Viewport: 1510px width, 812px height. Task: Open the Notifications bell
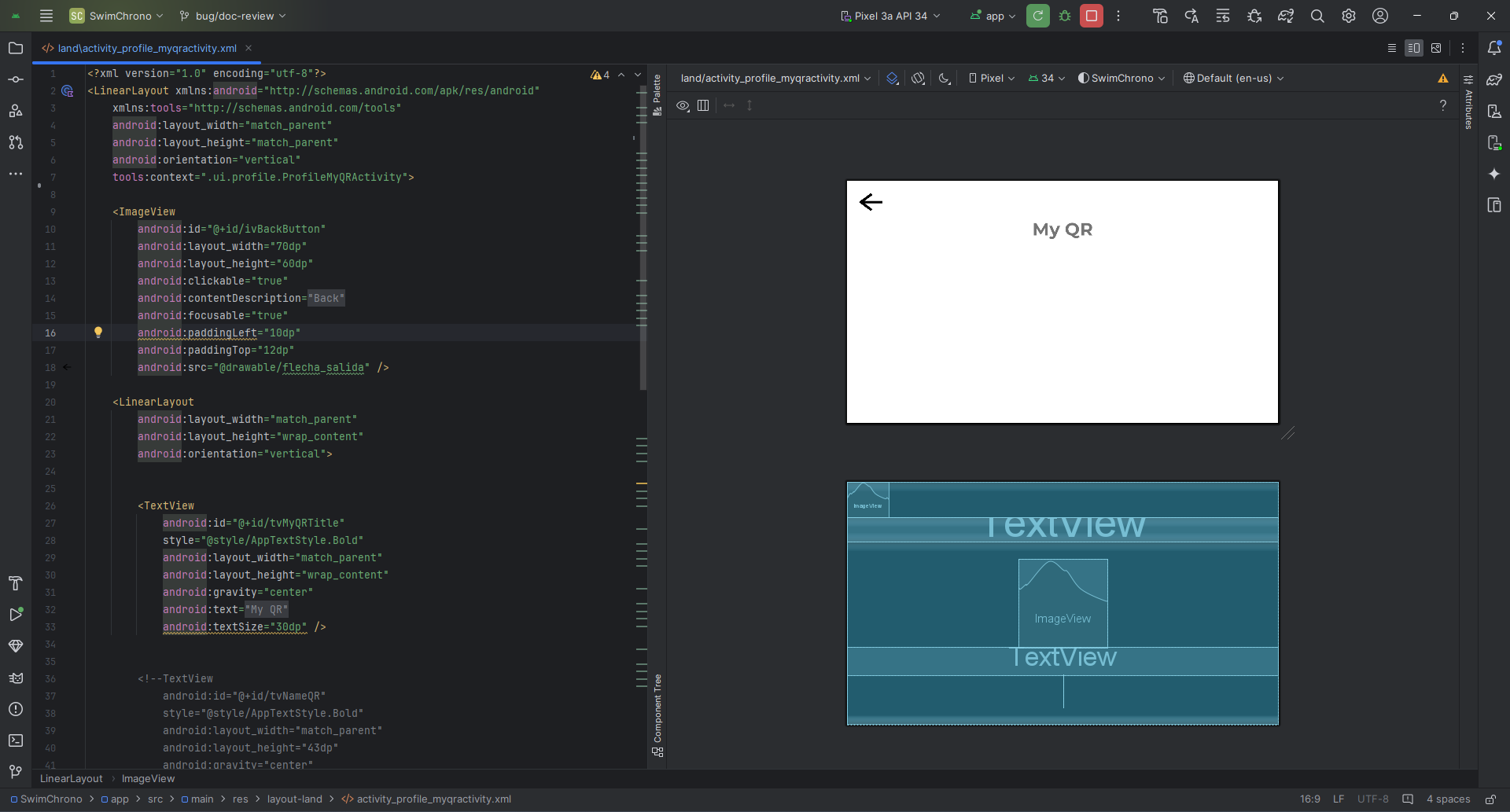click(1494, 48)
